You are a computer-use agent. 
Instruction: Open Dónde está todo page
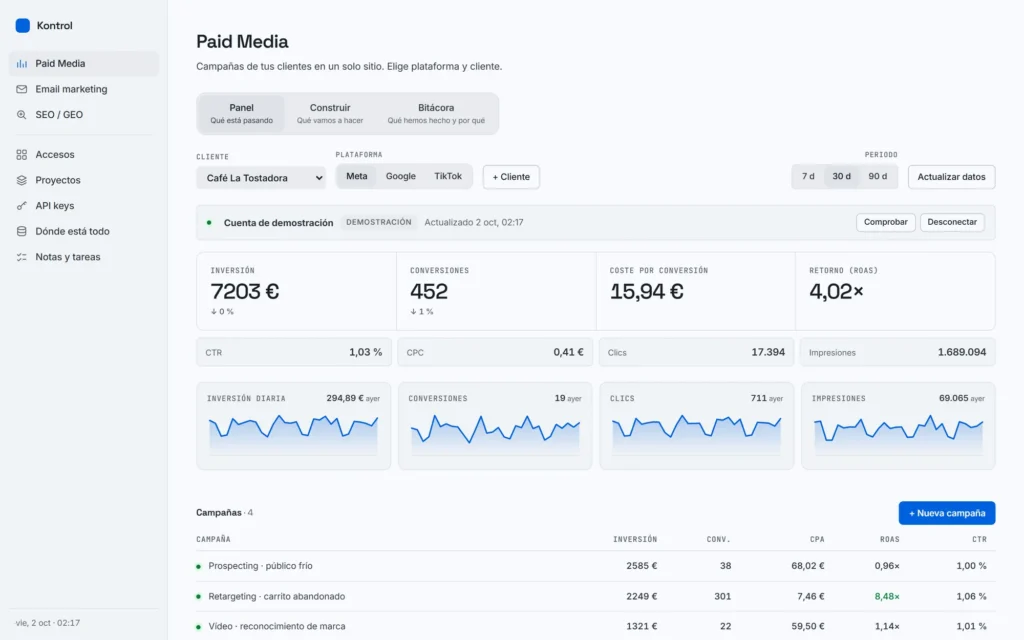tap(84, 231)
